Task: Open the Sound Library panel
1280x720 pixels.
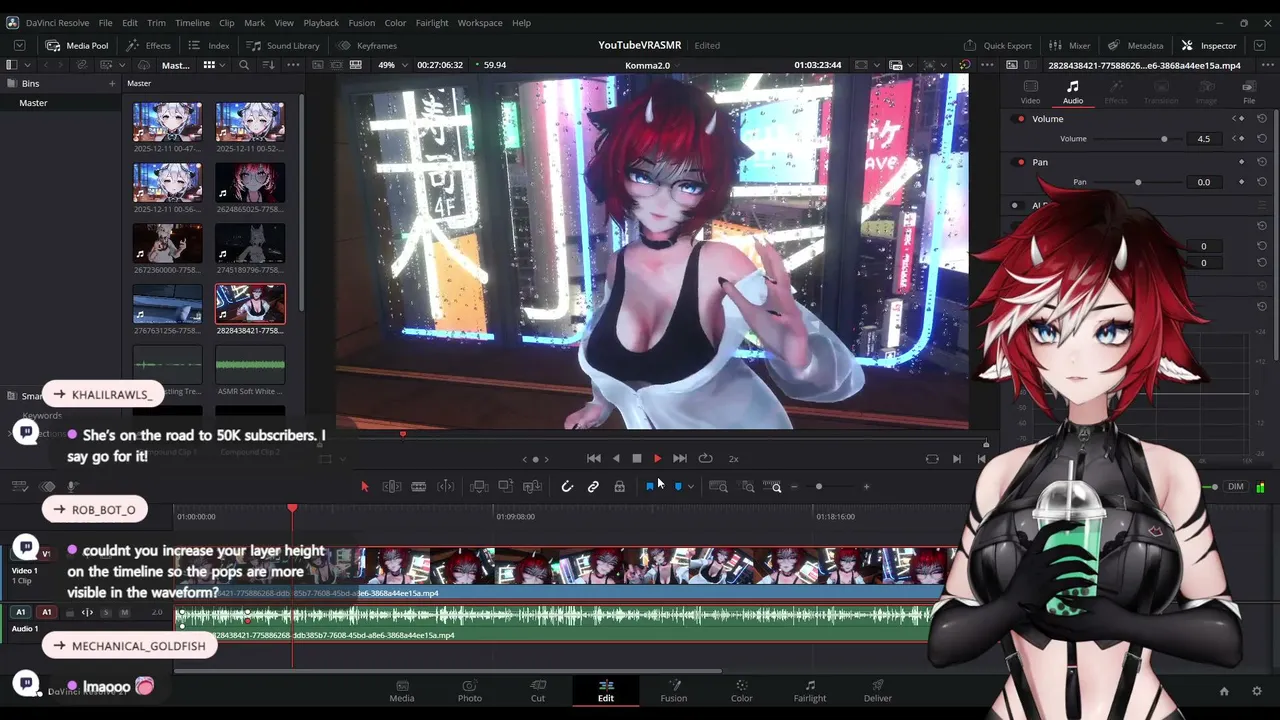Action: pyautogui.click(x=283, y=45)
